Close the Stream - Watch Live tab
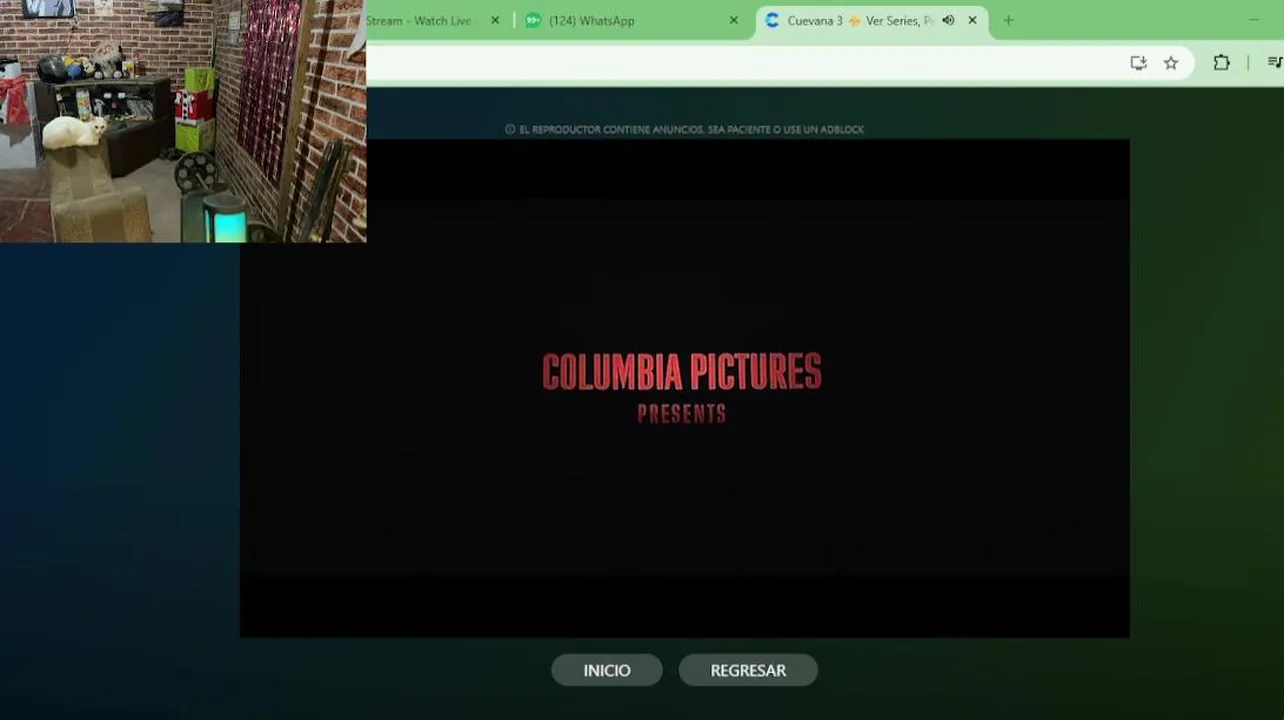 494,20
